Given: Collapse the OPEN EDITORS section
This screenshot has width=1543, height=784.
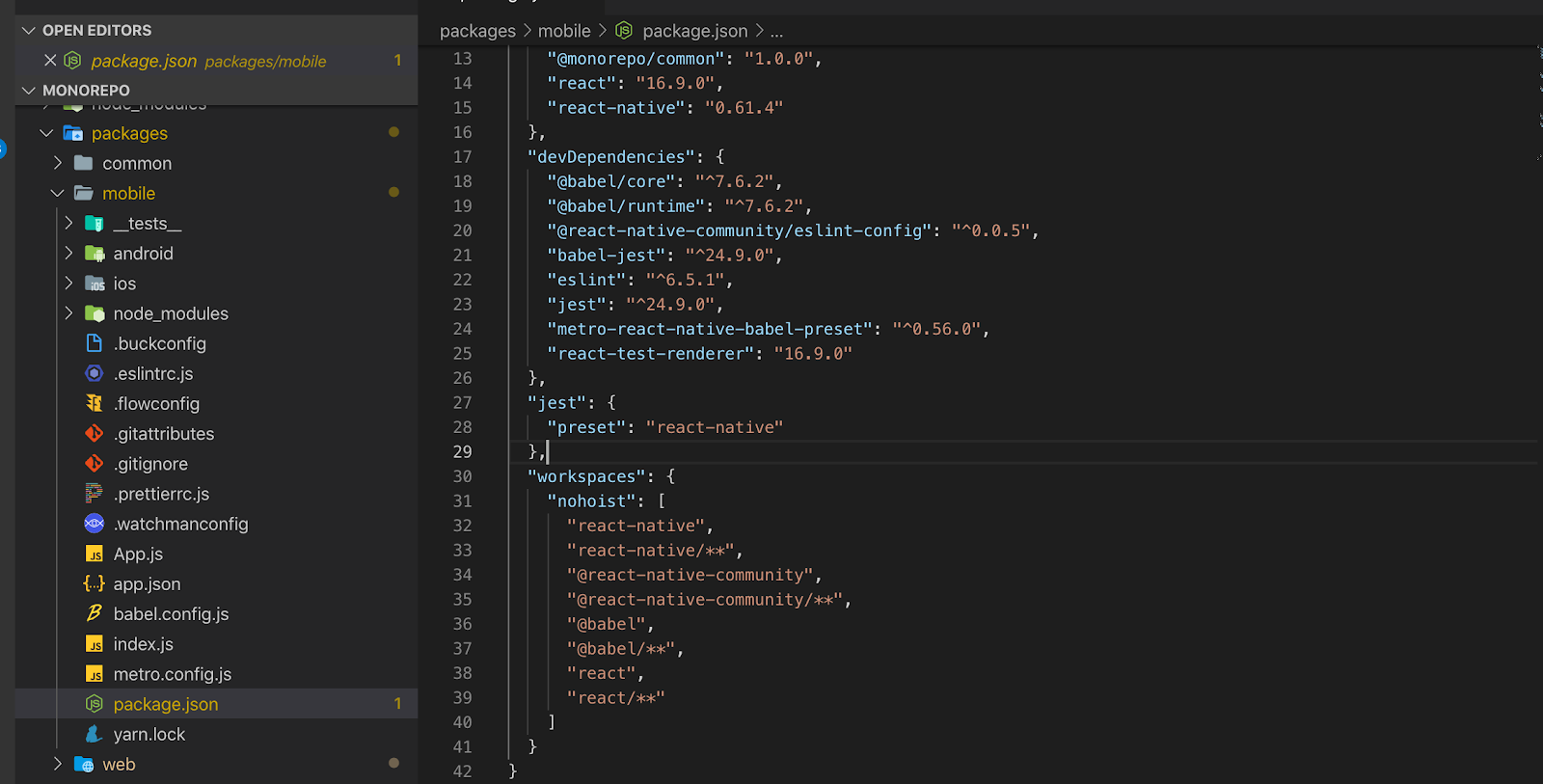Looking at the screenshot, I should pos(29,31).
